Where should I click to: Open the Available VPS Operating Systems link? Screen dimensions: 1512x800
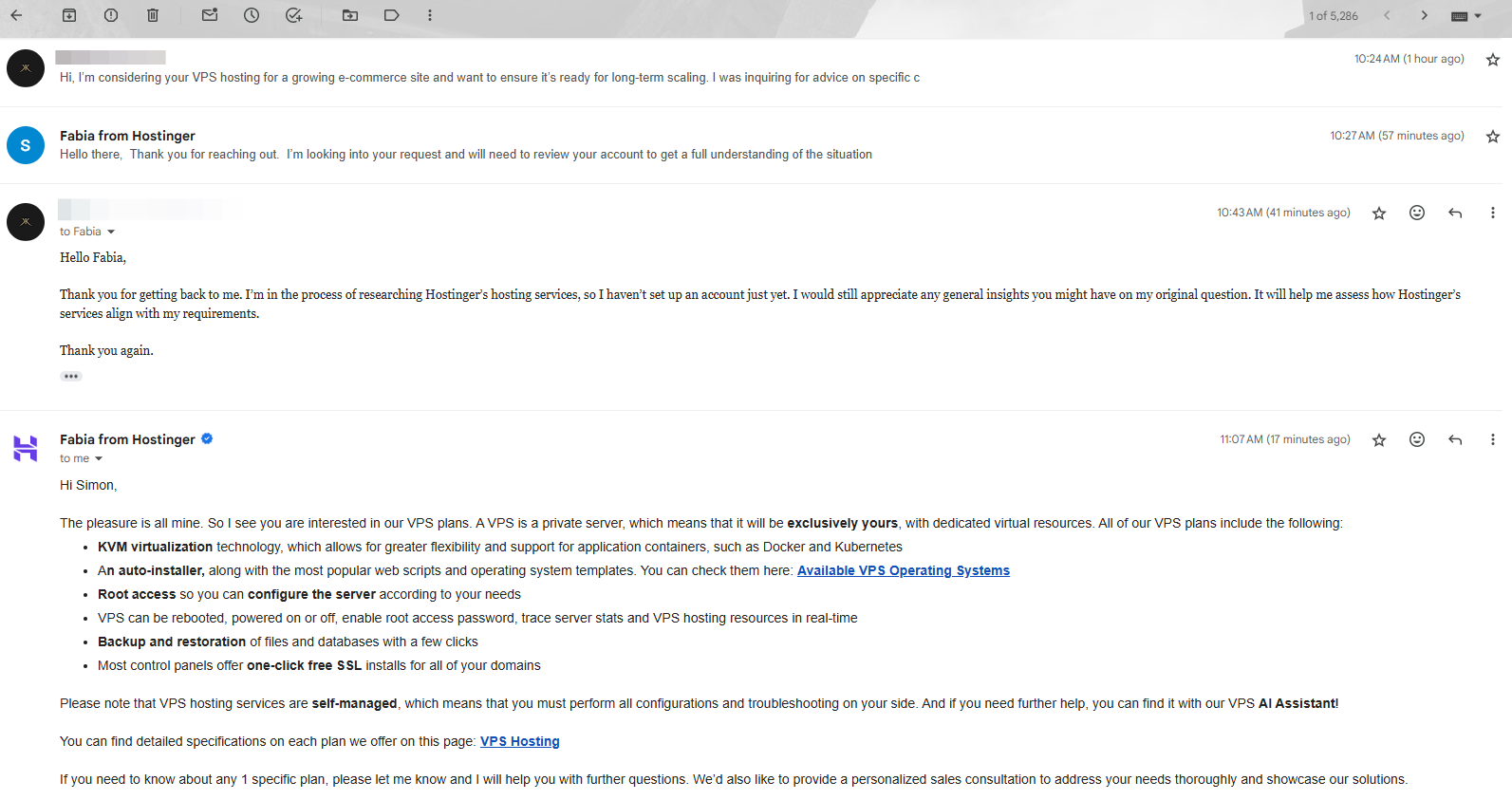point(903,570)
